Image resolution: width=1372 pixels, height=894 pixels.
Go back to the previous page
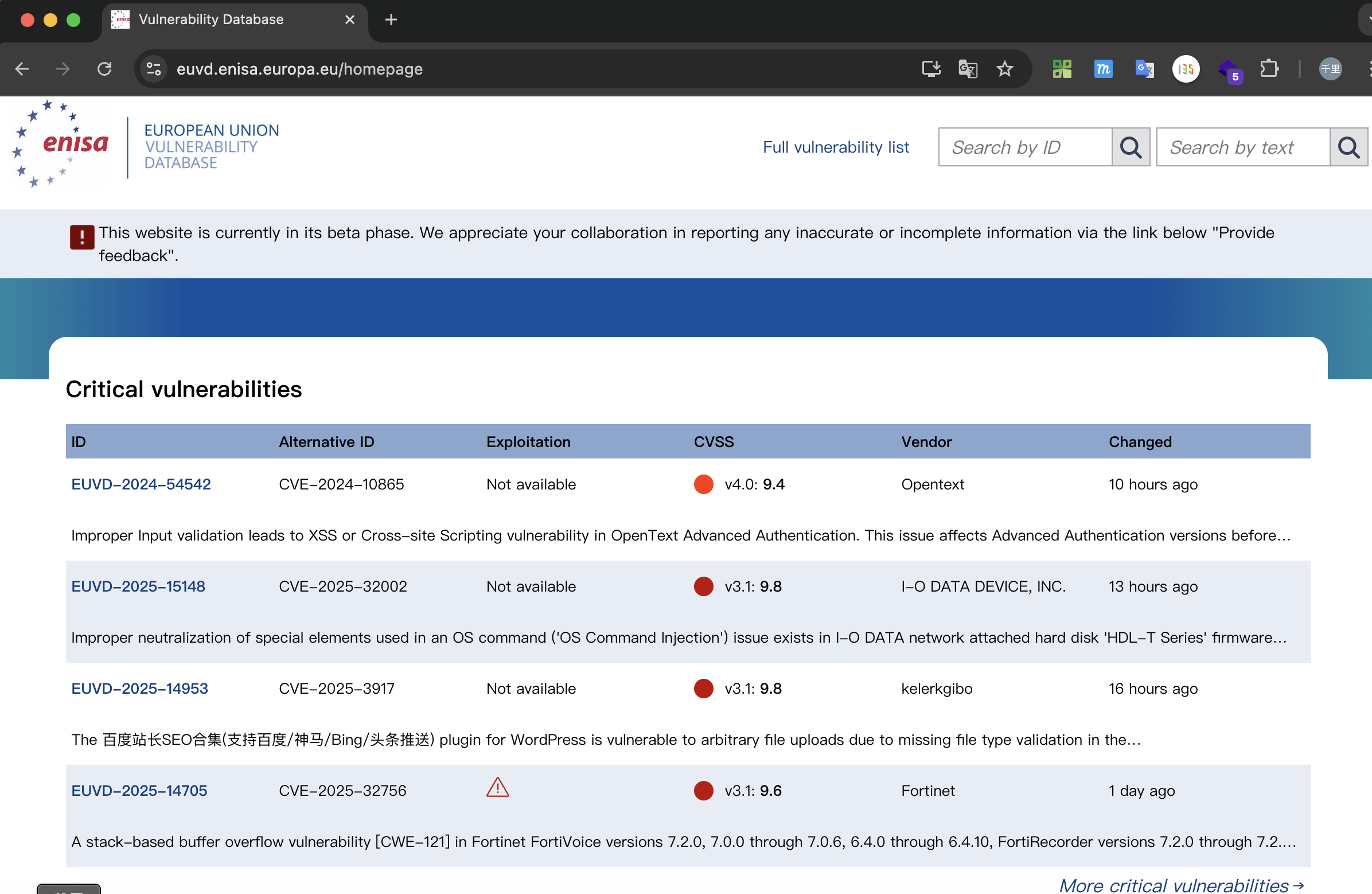tap(22, 69)
